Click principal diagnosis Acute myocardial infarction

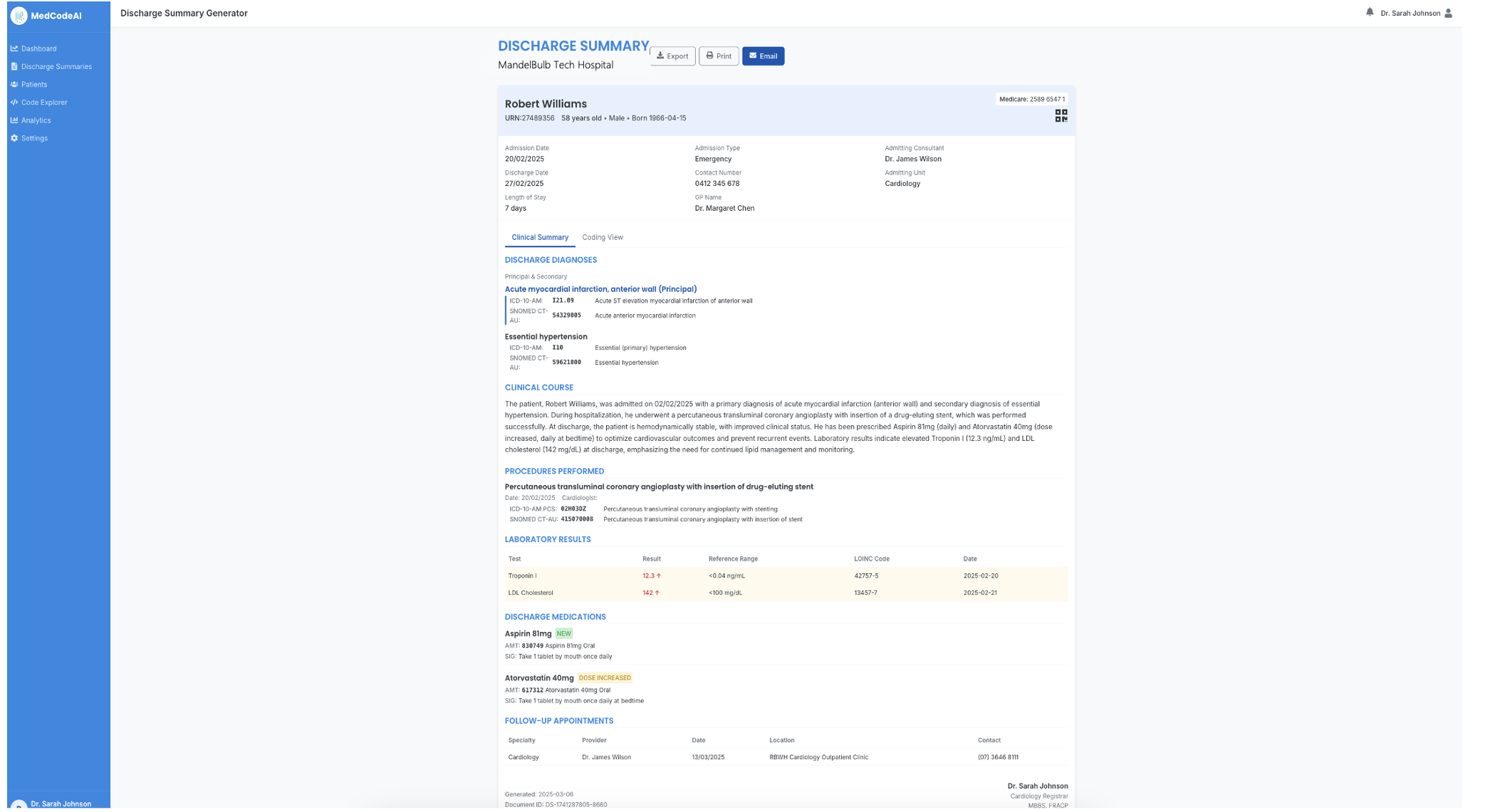pyautogui.click(x=600, y=289)
